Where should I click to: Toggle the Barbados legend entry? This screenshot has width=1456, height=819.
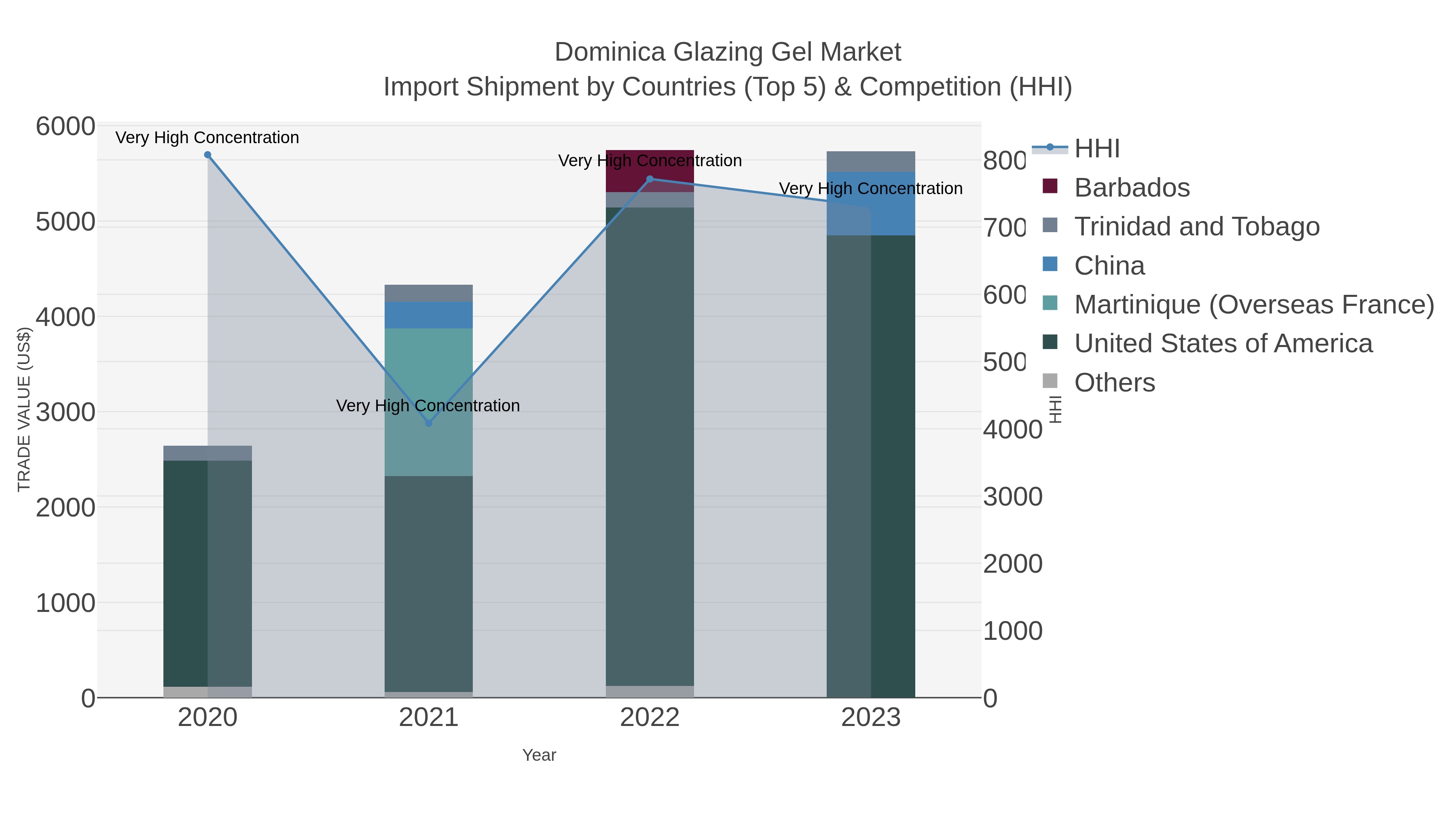1116,187
